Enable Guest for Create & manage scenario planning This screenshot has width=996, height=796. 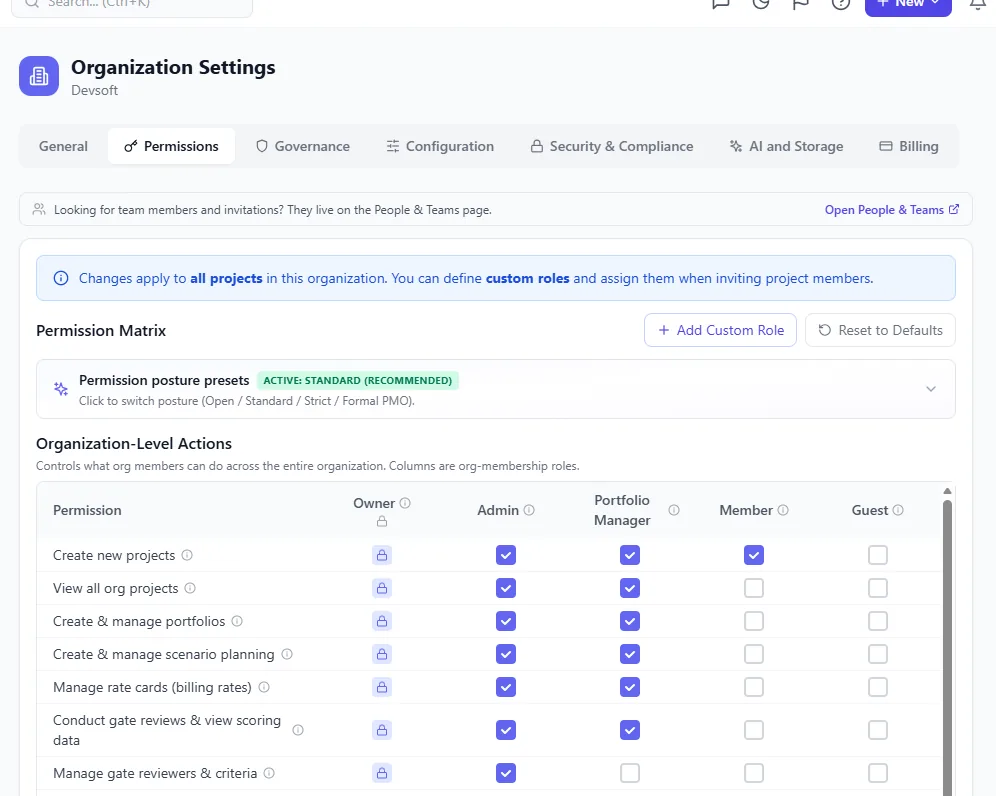(878, 654)
